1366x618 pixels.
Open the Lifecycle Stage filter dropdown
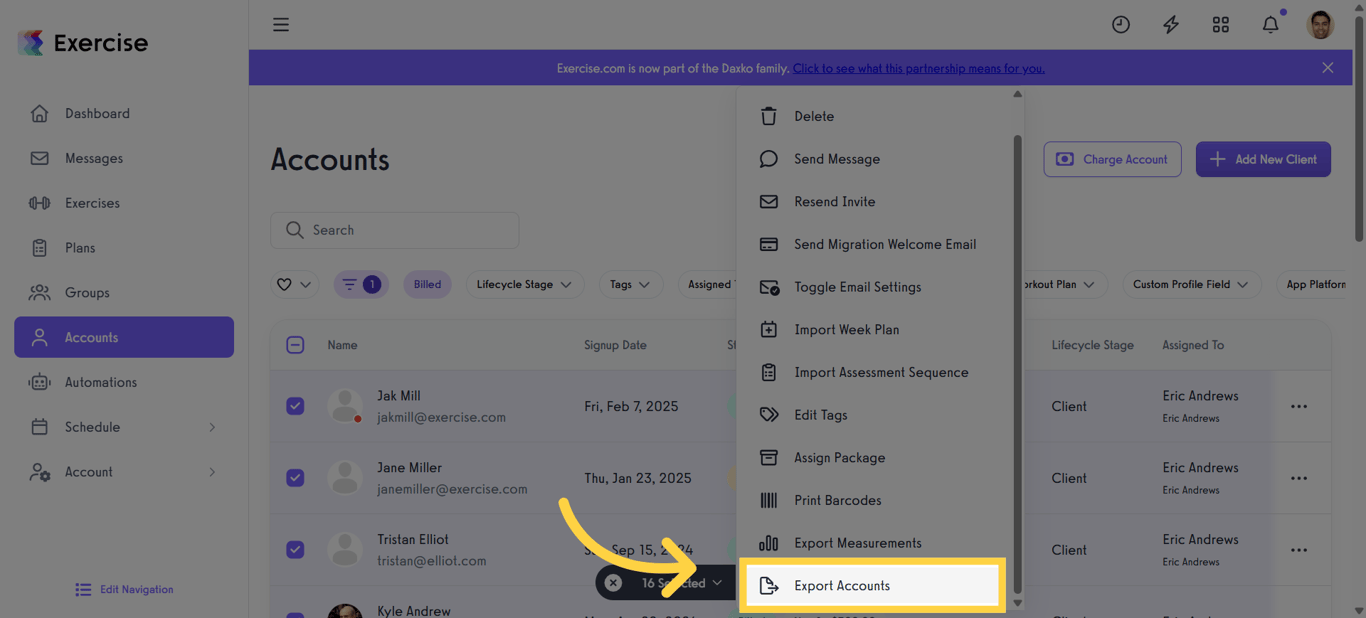(524, 284)
